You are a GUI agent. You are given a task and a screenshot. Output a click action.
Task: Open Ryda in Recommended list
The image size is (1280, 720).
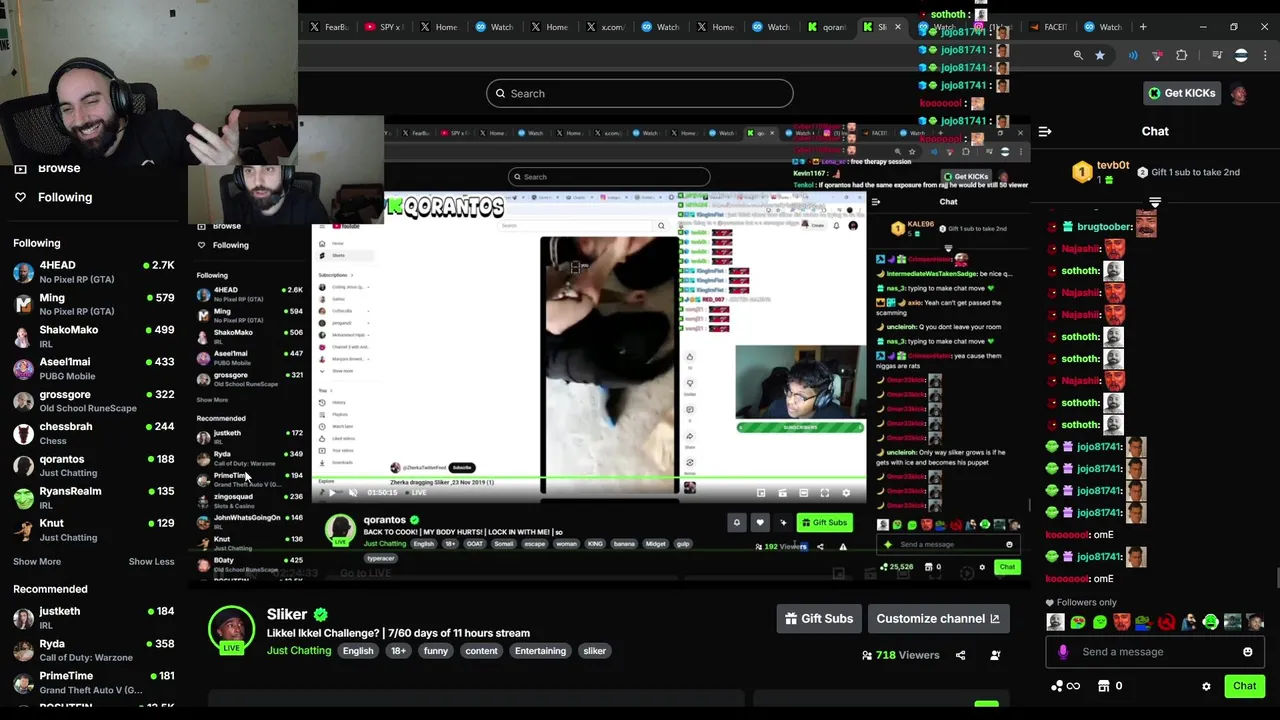[93, 650]
